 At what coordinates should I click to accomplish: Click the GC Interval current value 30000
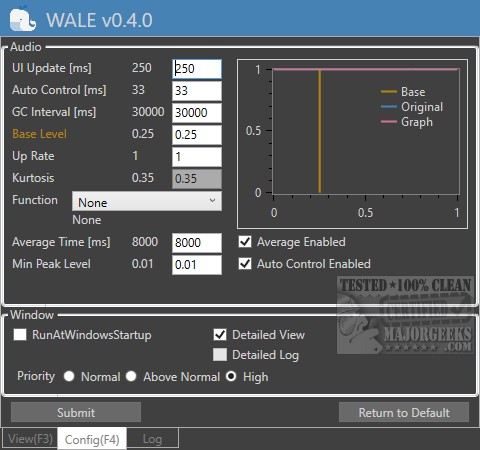(x=148, y=112)
